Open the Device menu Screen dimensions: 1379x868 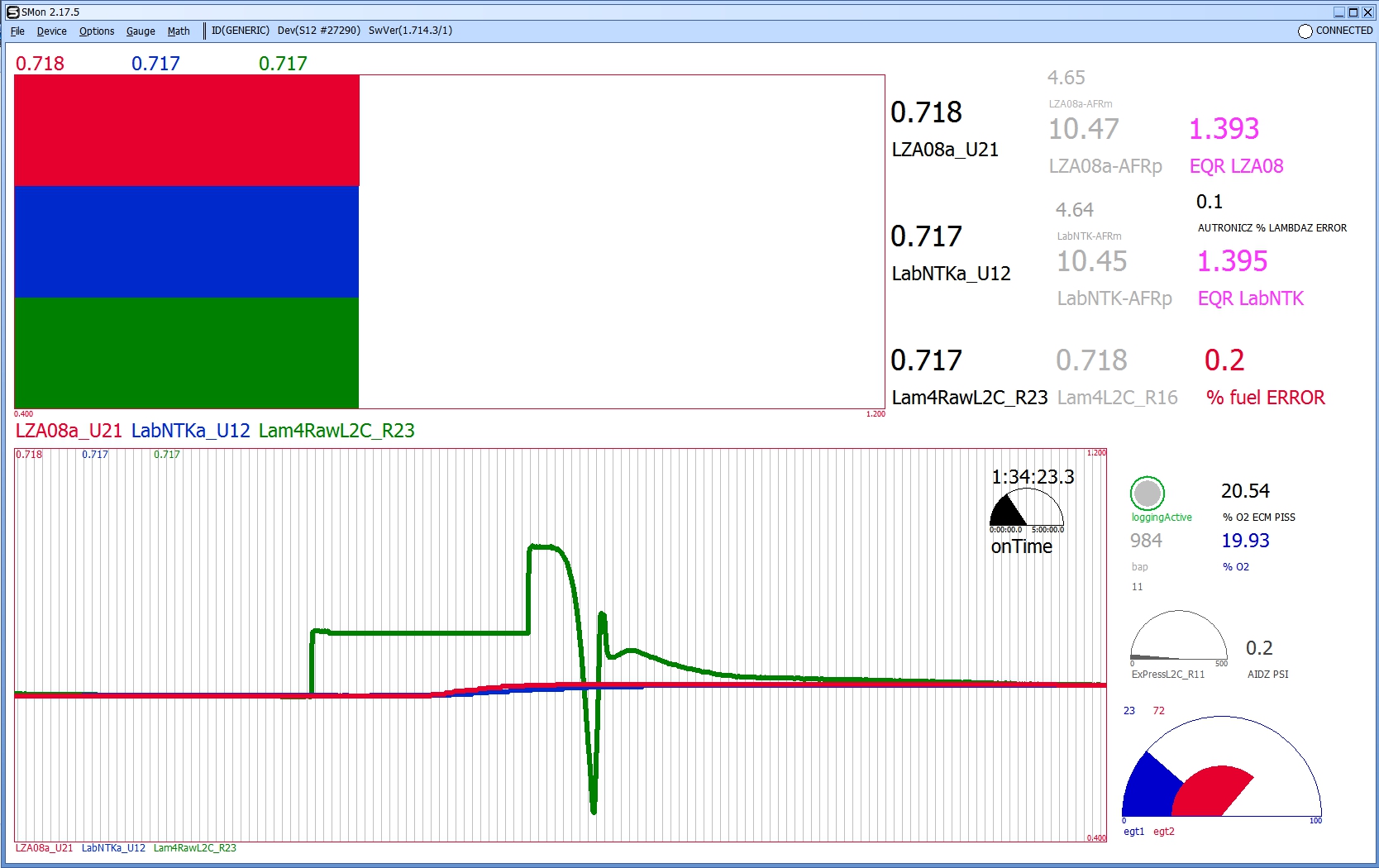[x=51, y=31]
